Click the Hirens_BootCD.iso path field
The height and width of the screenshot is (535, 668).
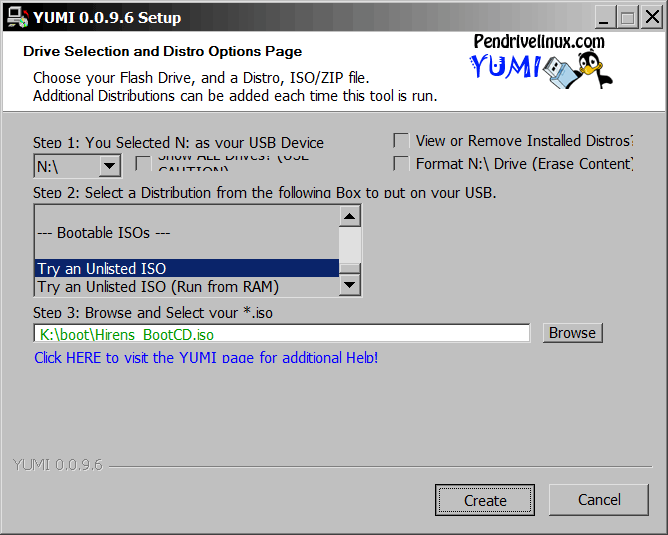coord(282,334)
